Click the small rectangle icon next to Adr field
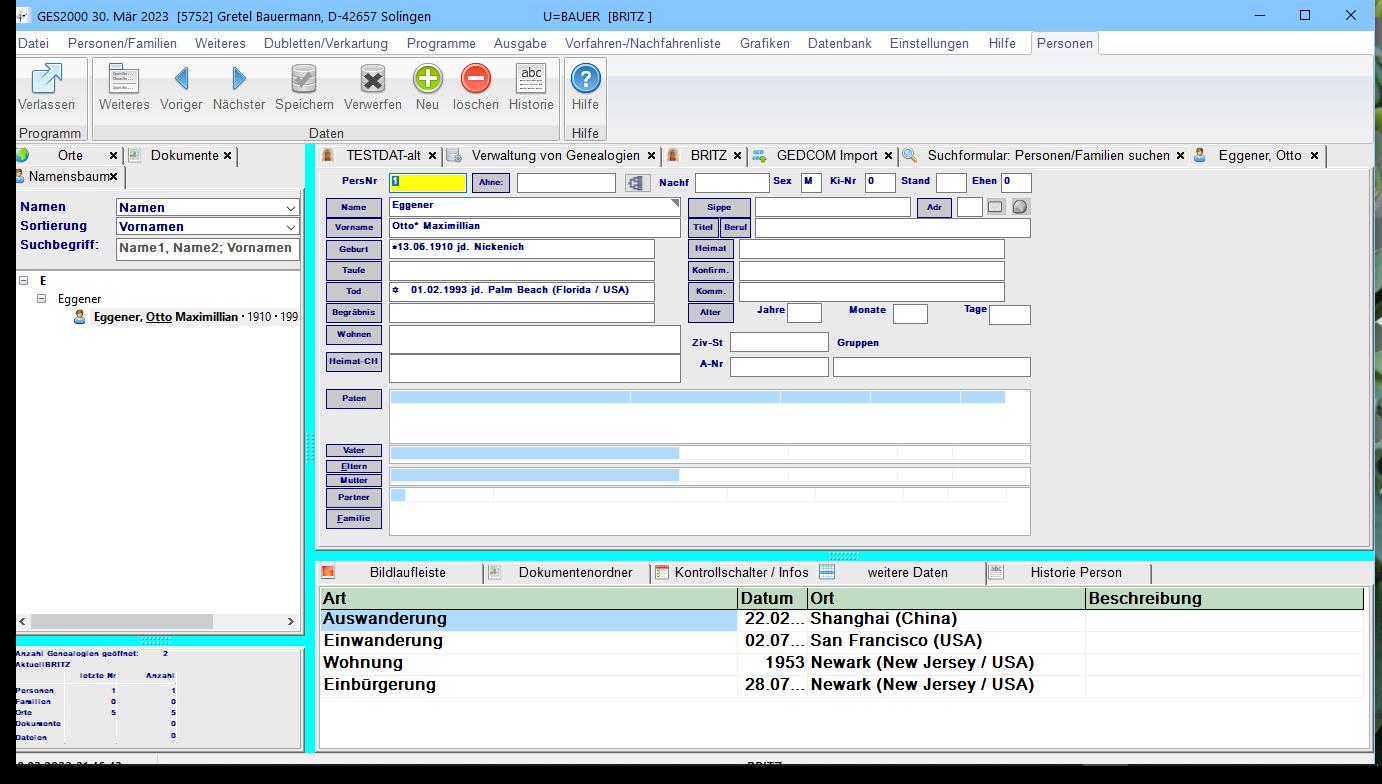 [x=995, y=207]
